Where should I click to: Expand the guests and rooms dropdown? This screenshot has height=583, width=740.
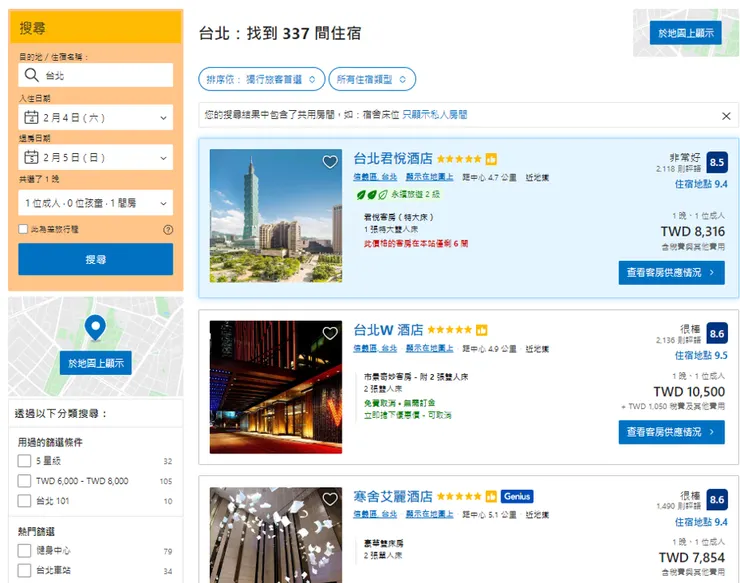pyautogui.click(x=95, y=203)
